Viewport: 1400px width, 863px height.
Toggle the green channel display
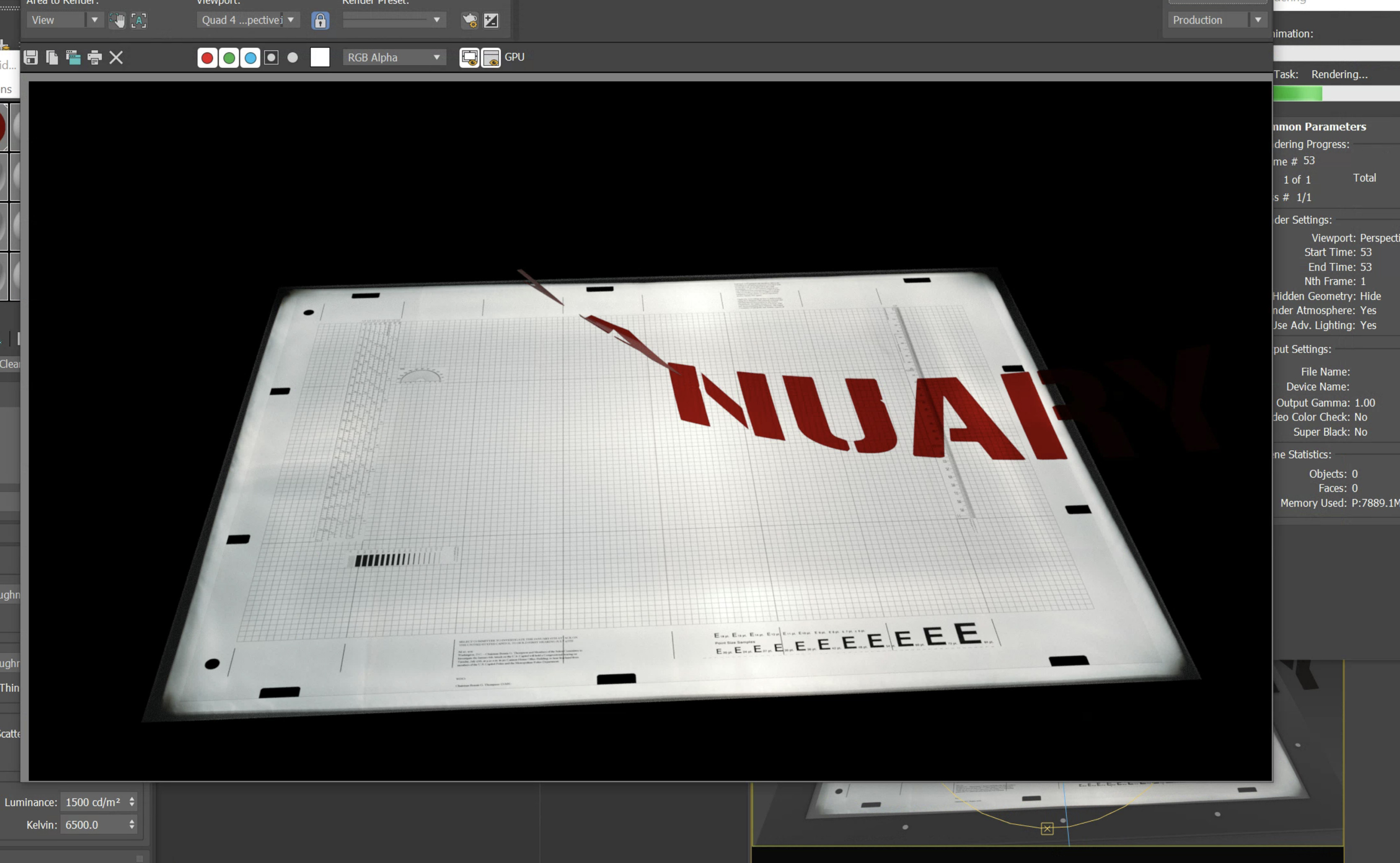(229, 58)
